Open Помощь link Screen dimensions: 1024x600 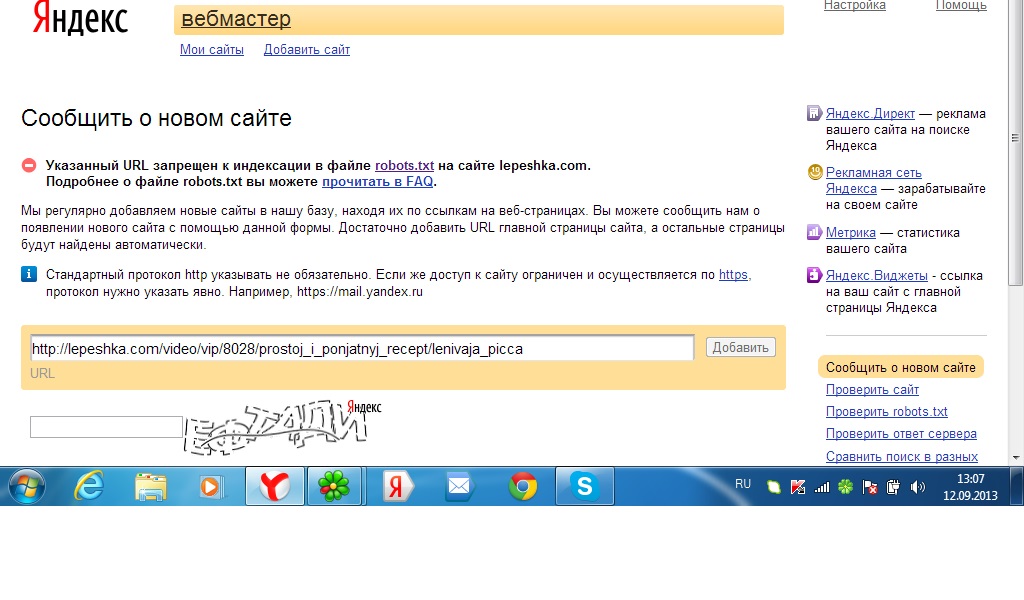click(x=961, y=5)
